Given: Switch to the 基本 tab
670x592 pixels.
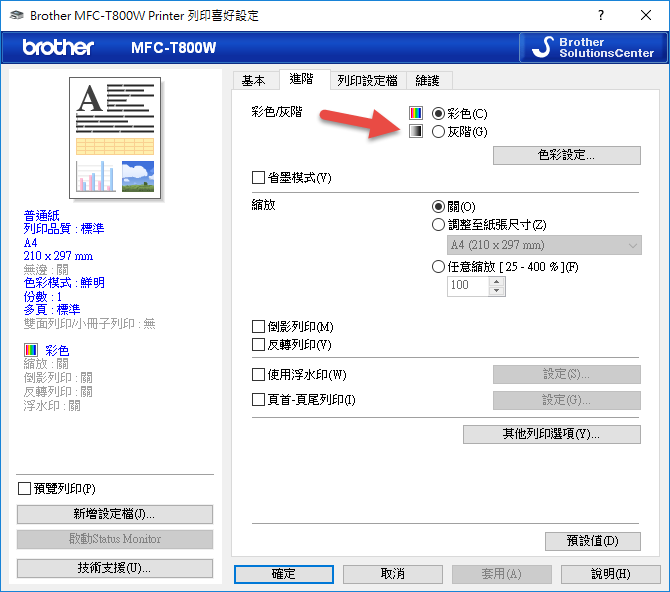Looking at the screenshot, I should 254,80.
